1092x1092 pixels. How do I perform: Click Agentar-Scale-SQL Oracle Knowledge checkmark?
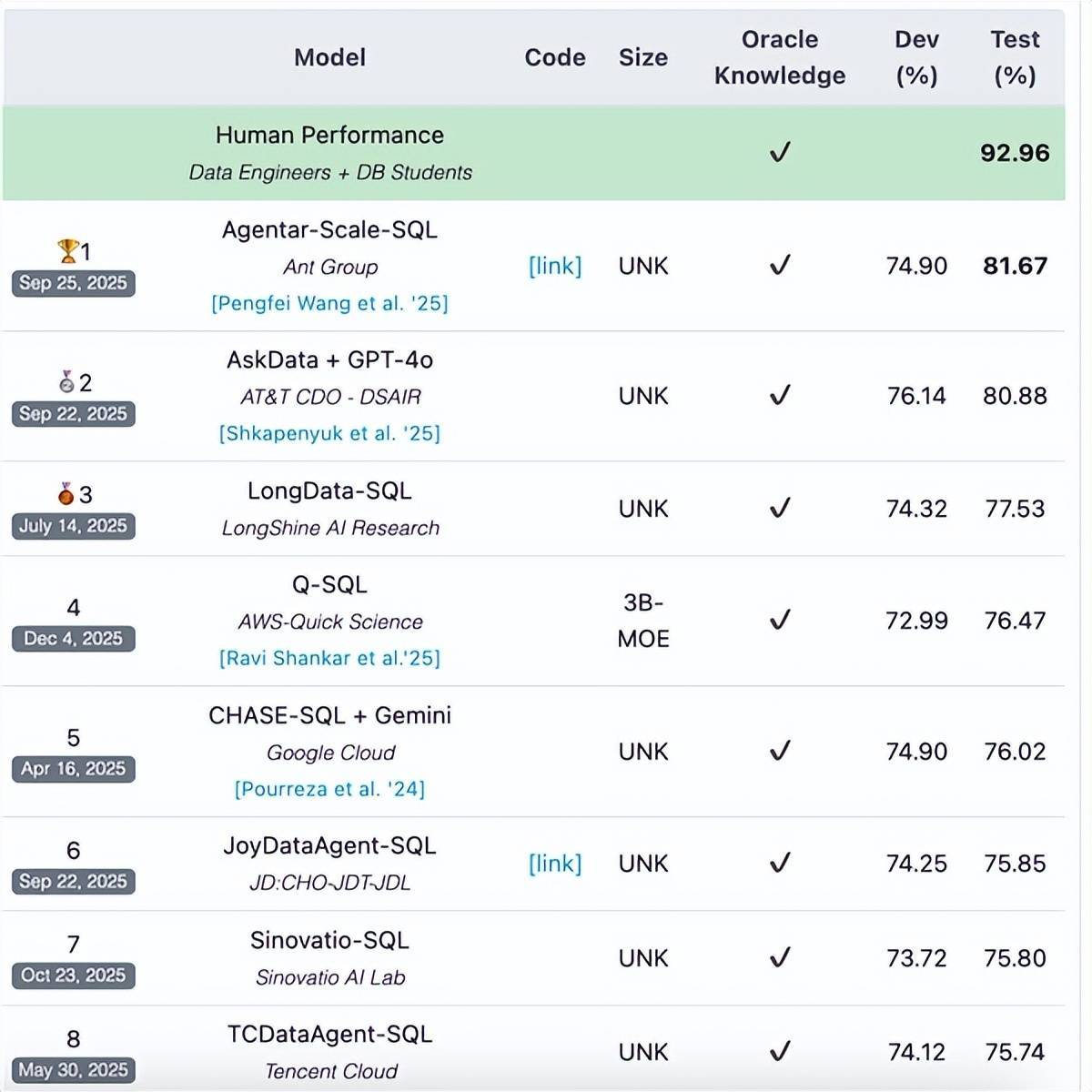[x=780, y=265]
